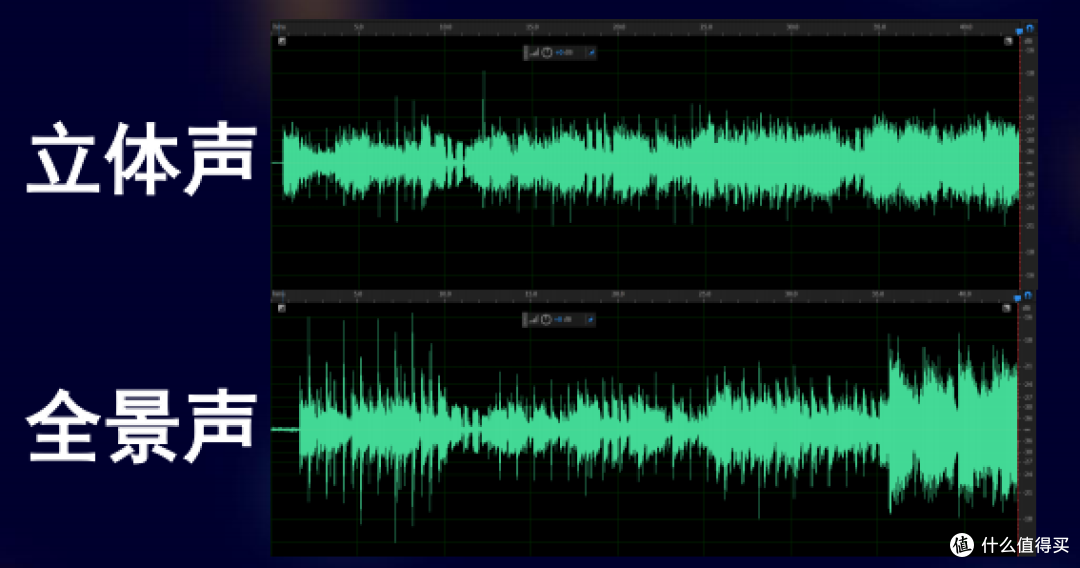The image size is (1080, 568).
Task: Toggle the magnet snapping icon above the 立体声 waveform
Action: [1030, 28]
